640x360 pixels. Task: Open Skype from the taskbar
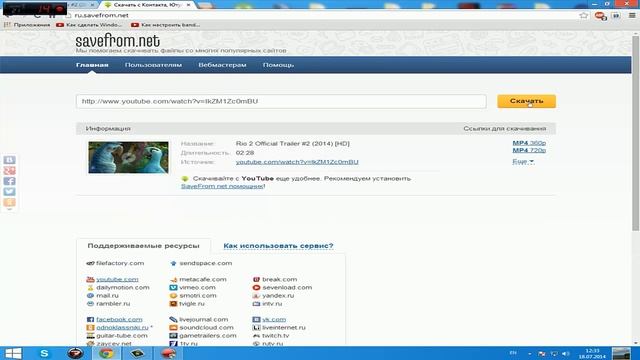(44, 353)
